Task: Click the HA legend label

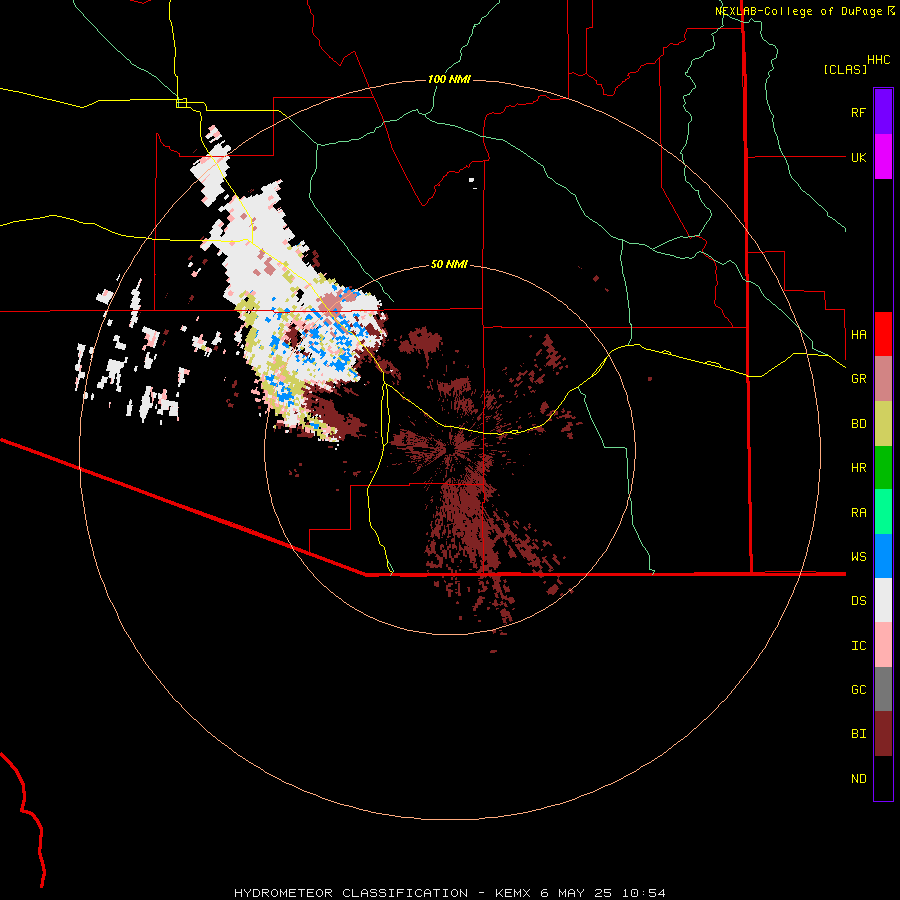Action: click(858, 334)
